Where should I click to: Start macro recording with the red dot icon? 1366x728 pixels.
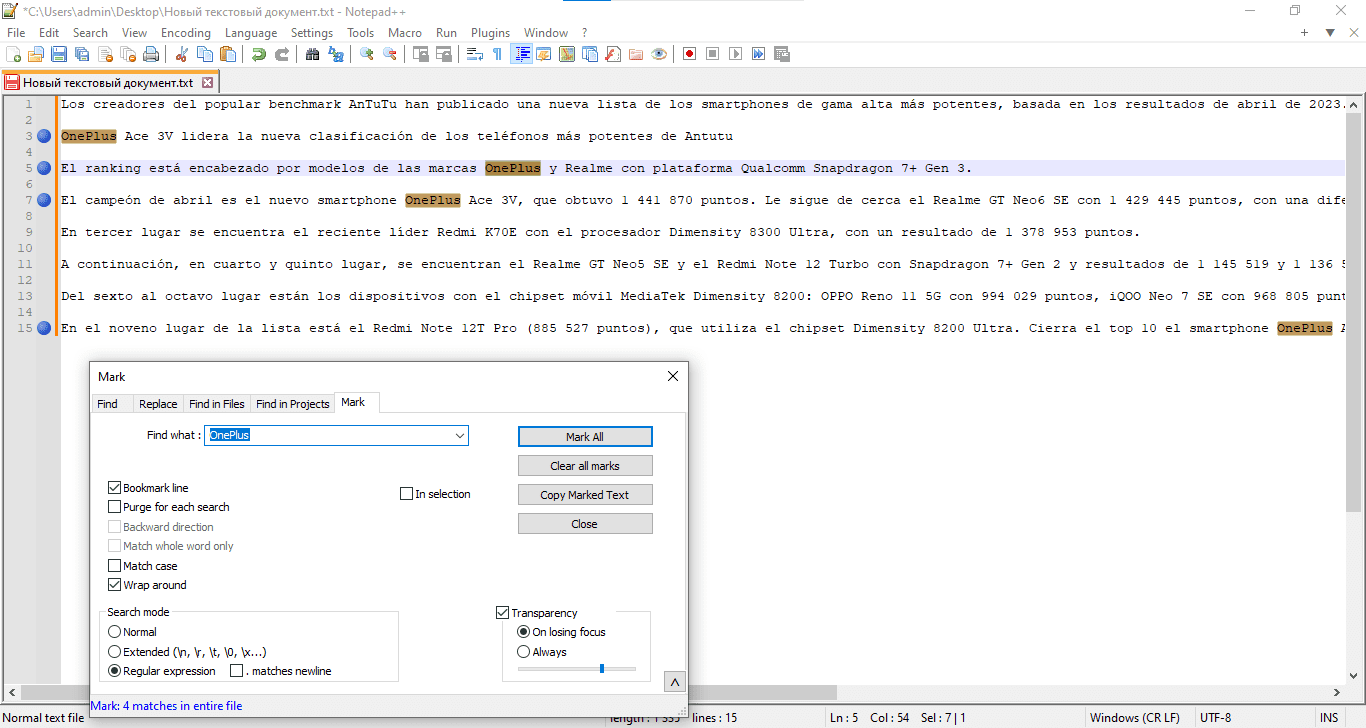(x=689, y=54)
